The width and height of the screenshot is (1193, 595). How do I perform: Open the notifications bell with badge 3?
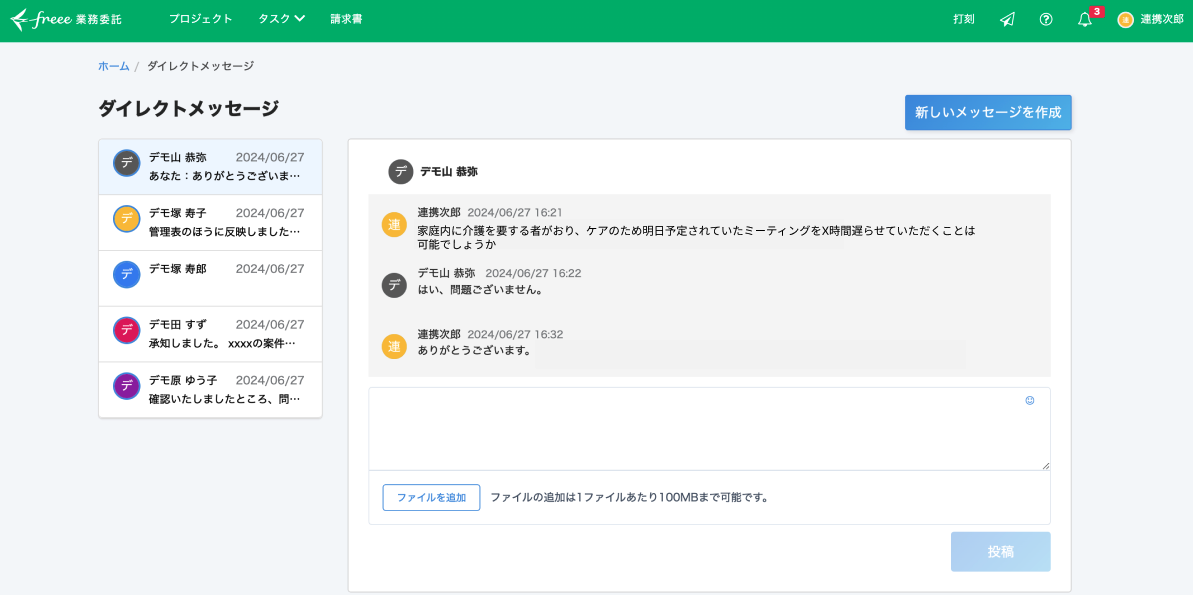tap(1083, 19)
